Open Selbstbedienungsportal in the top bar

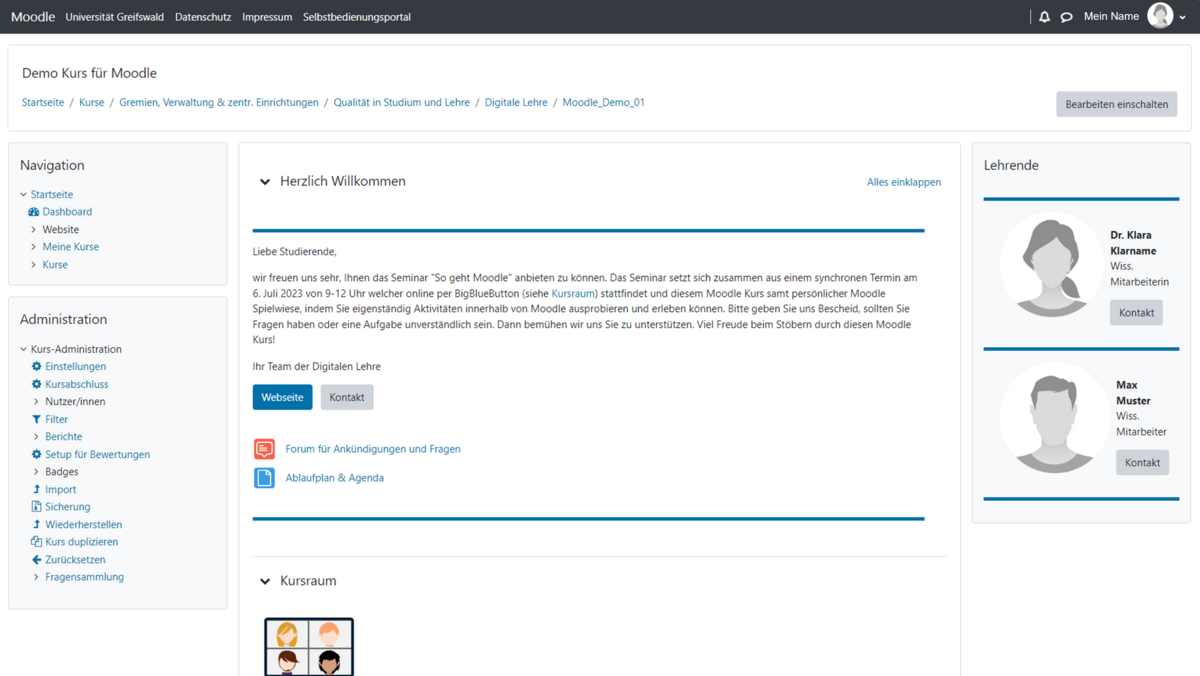click(357, 17)
